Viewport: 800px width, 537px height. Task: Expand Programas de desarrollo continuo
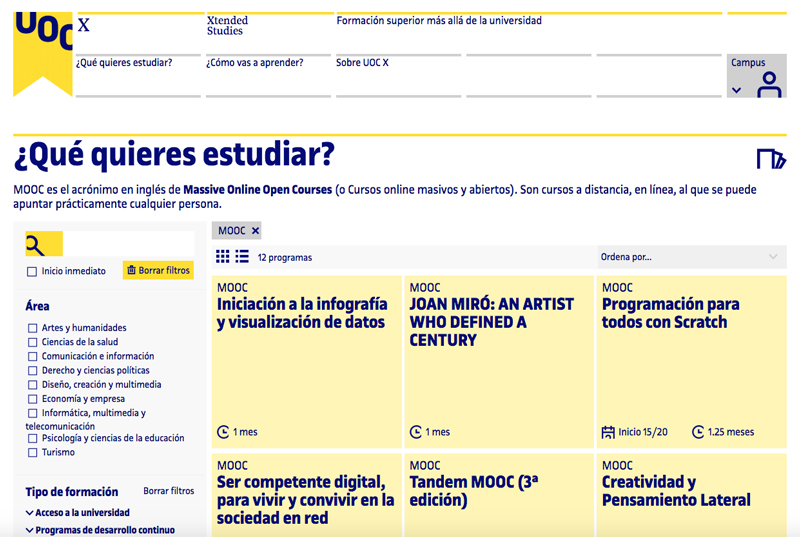[x=100, y=530]
